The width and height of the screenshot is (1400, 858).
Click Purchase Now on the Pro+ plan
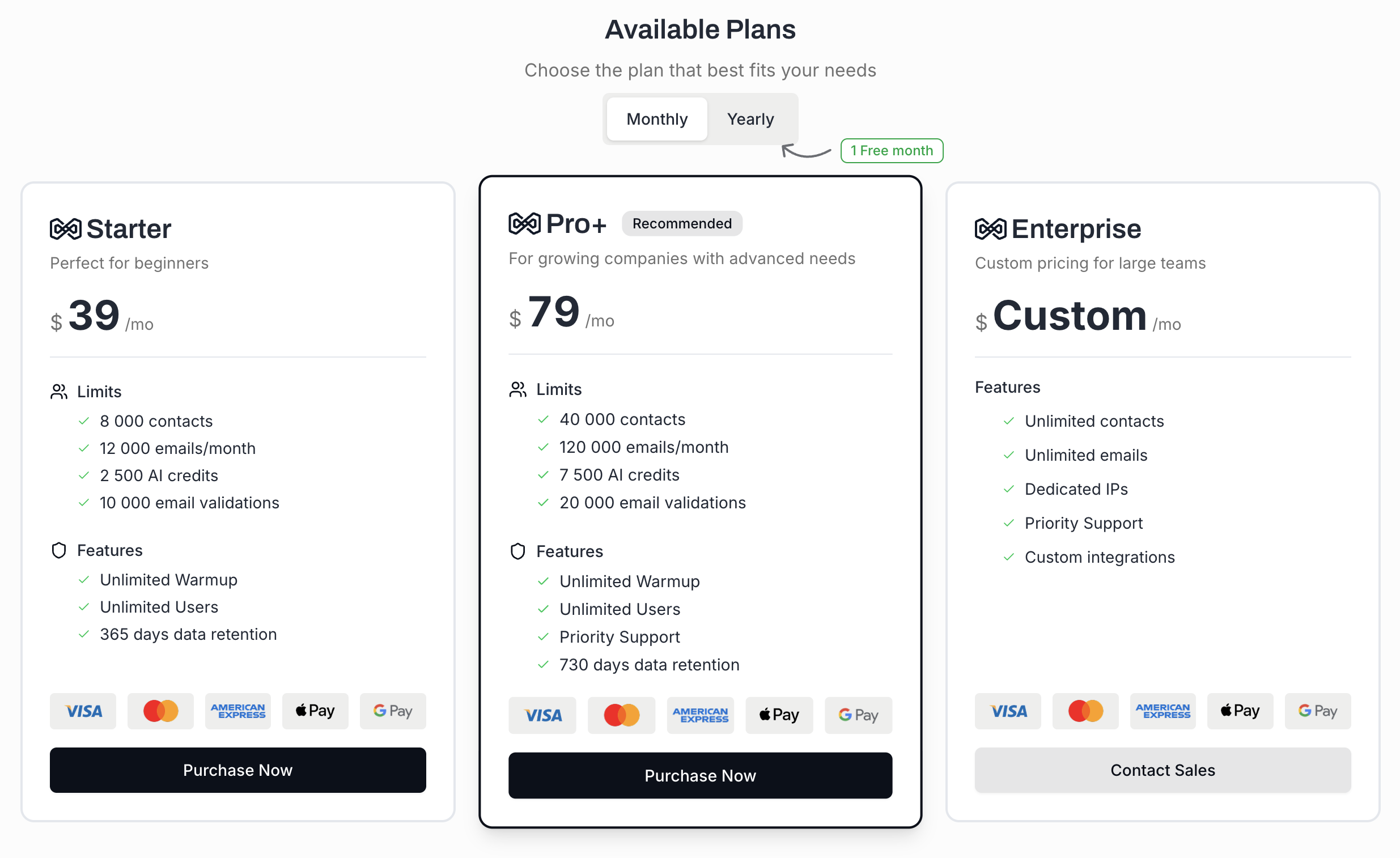700,776
